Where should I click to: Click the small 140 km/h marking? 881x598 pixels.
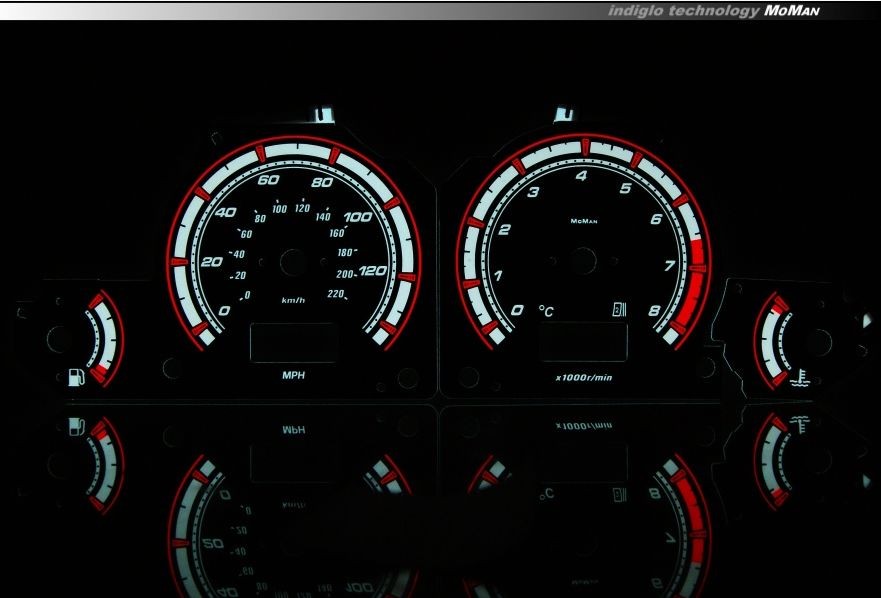click(323, 216)
